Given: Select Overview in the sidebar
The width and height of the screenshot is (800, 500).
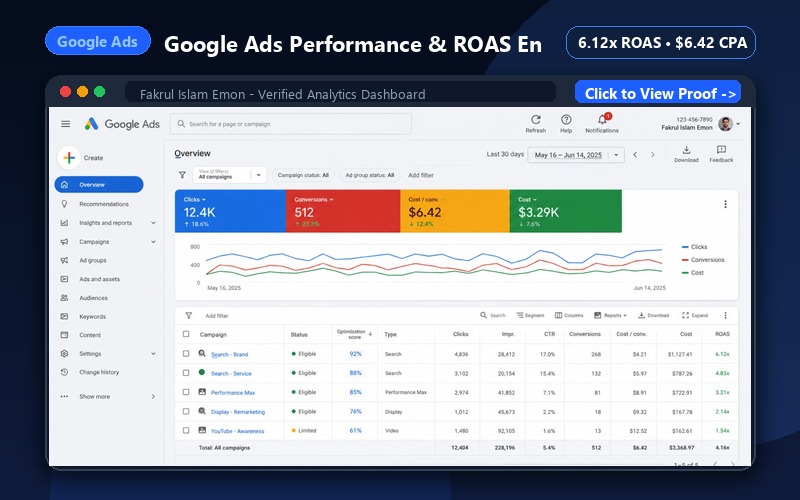Looking at the screenshot, I should pyautogui.click(x=99, y=185).
